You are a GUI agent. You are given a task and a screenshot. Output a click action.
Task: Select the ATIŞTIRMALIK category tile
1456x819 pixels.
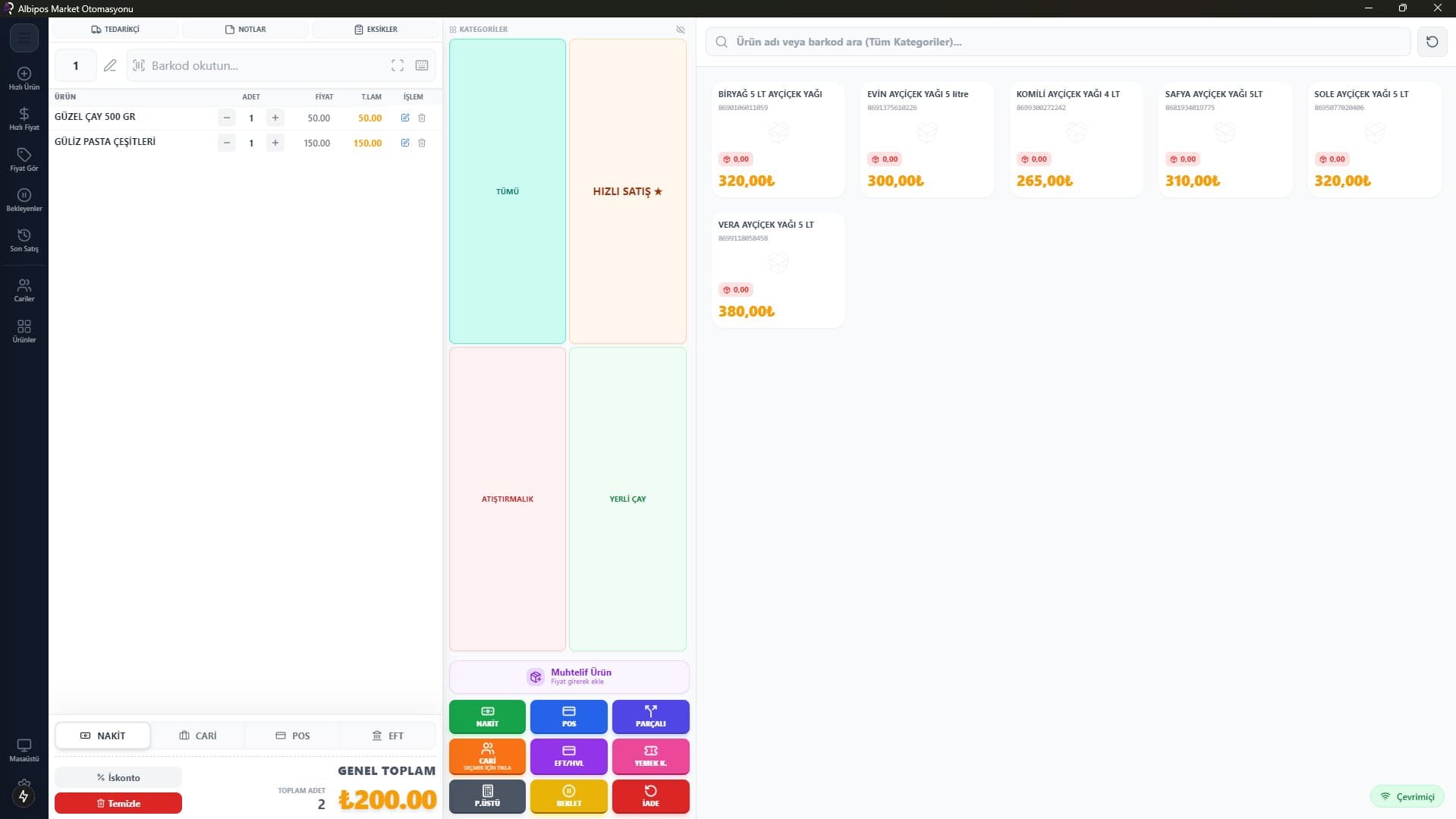(x=507, y=499)
